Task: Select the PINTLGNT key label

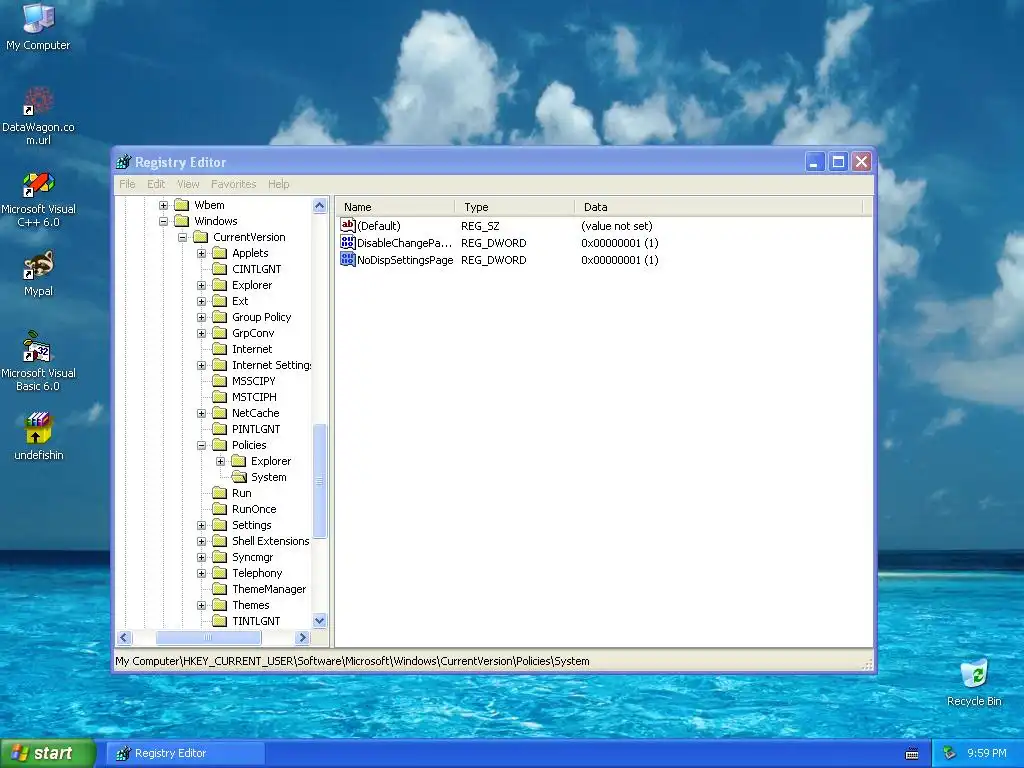Action: point(256,429)
